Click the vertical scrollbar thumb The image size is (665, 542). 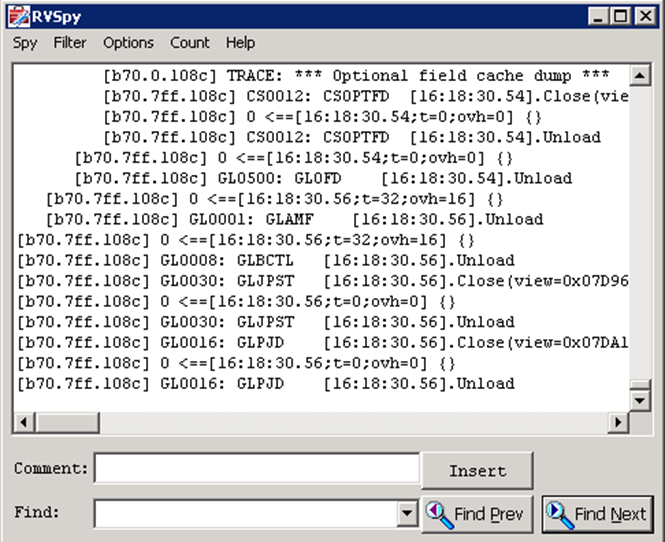pos(640,384)
